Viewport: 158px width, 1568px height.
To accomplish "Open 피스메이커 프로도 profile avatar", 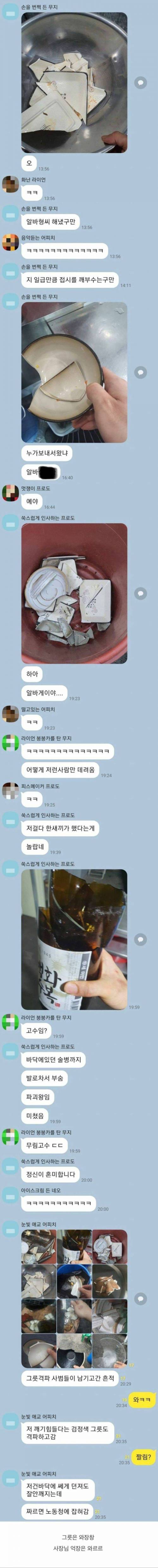I will click(10, 790).
